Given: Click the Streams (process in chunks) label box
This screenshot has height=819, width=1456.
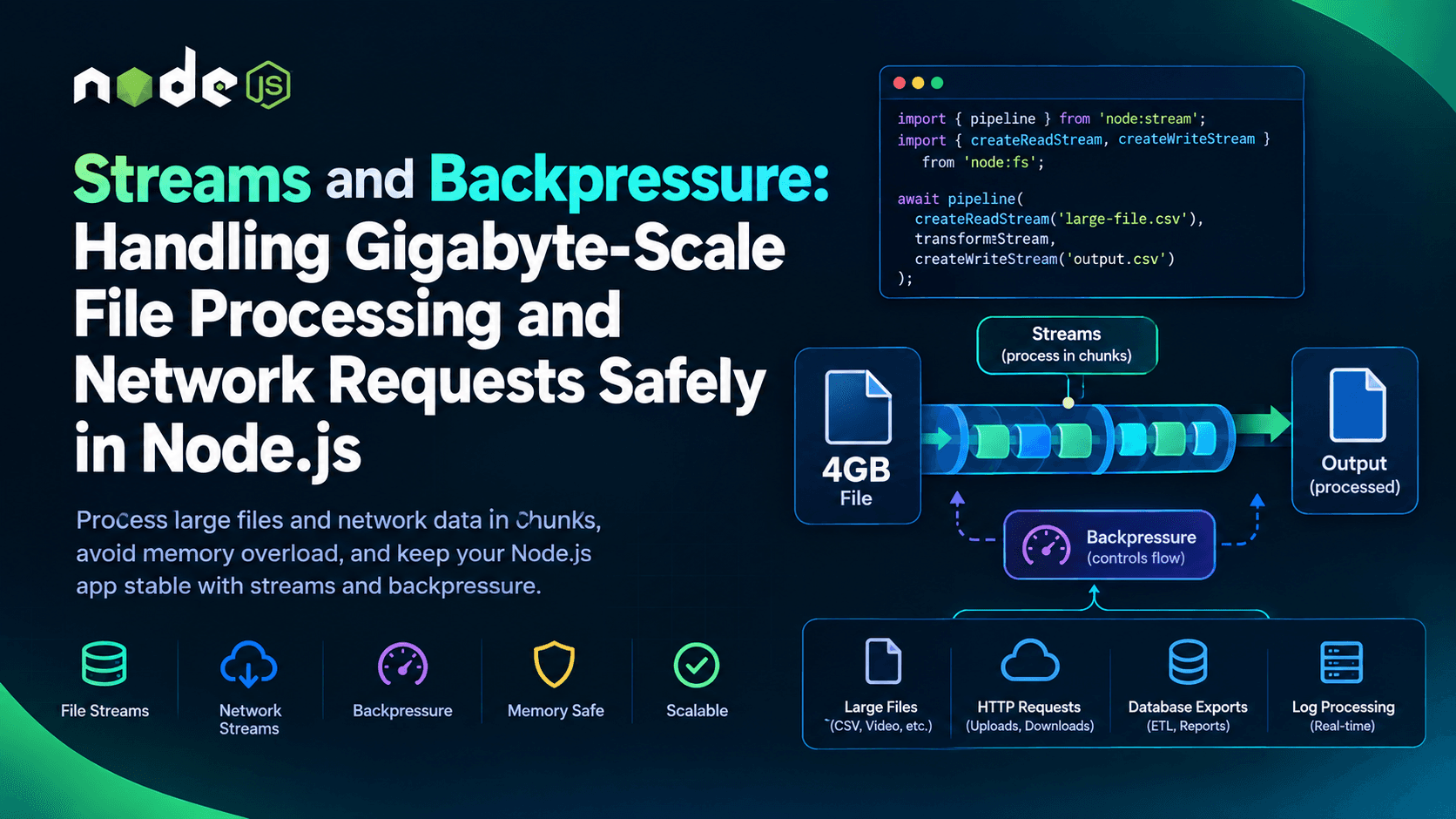Looking at the screenshot, I should [x=1067, y=345].
